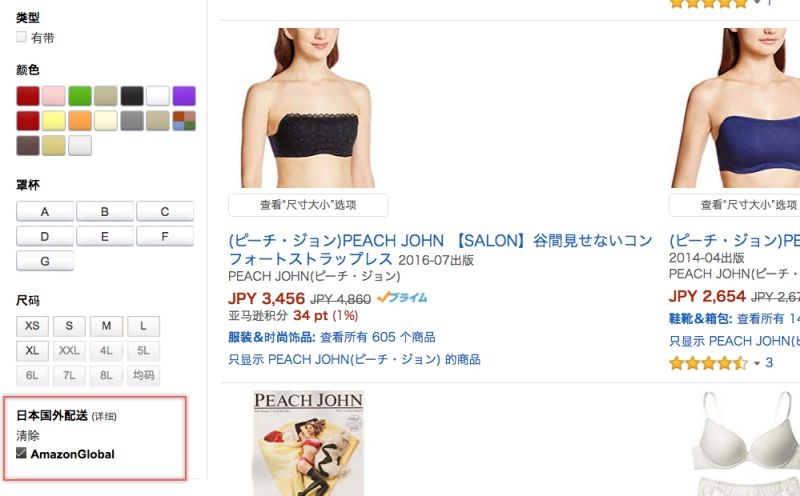Screen dimensions: 800x496
Task: Click 清除 to clear shipping filter
Action: [x=28, y=435]
